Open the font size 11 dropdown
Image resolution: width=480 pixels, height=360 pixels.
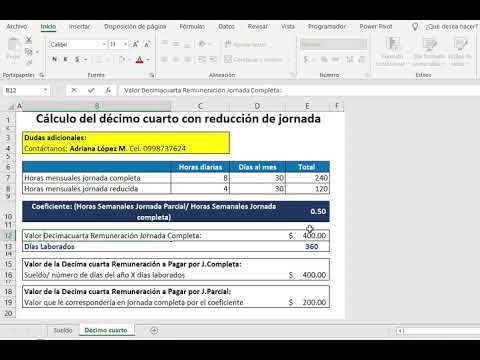pyautogui.click(x=125, y=44)
